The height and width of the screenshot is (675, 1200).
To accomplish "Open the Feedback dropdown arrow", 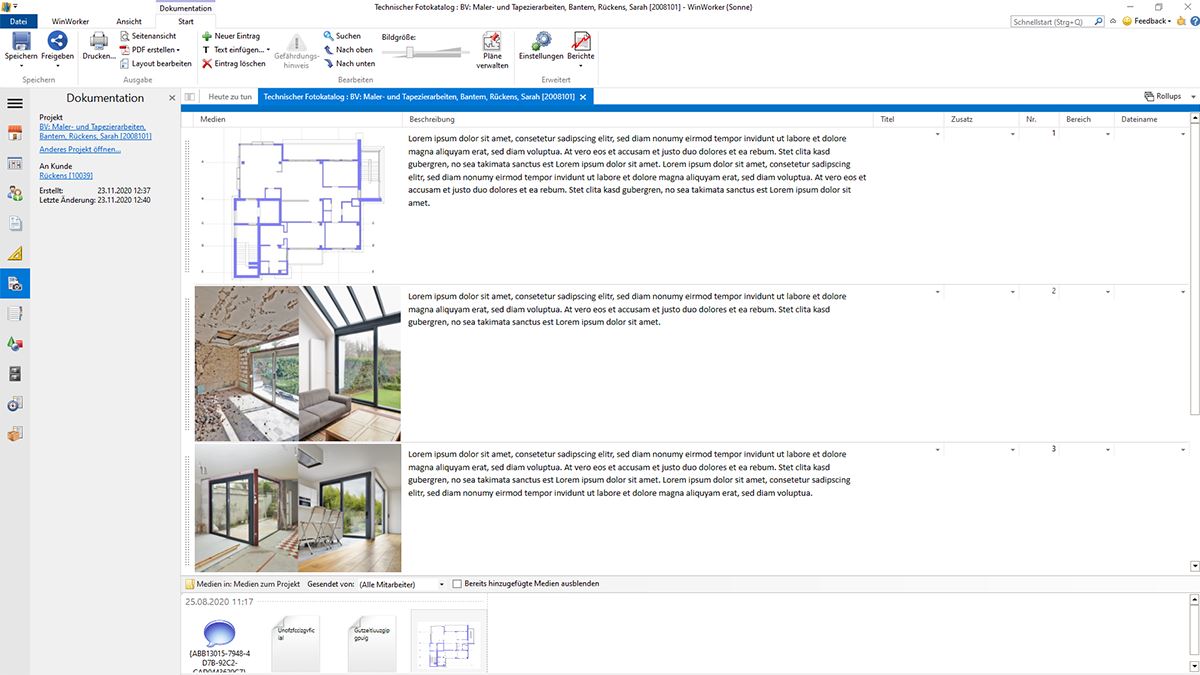I will 1168,21.
